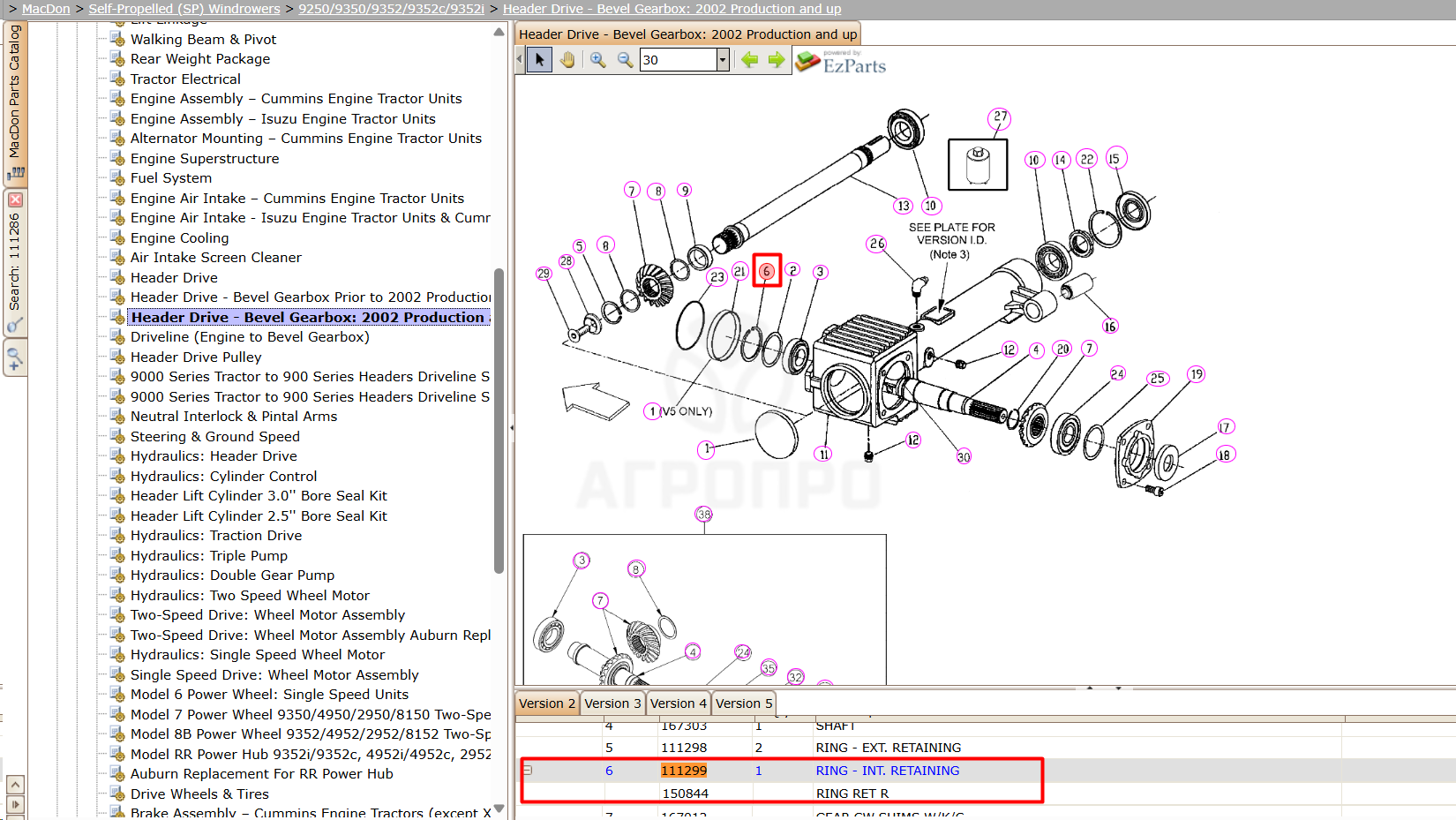The height and width of the screenshot is (820, 1456).
Task: Click the Engine Superstructure page icon
Action: pyautogui.click(x=117, y=159)
